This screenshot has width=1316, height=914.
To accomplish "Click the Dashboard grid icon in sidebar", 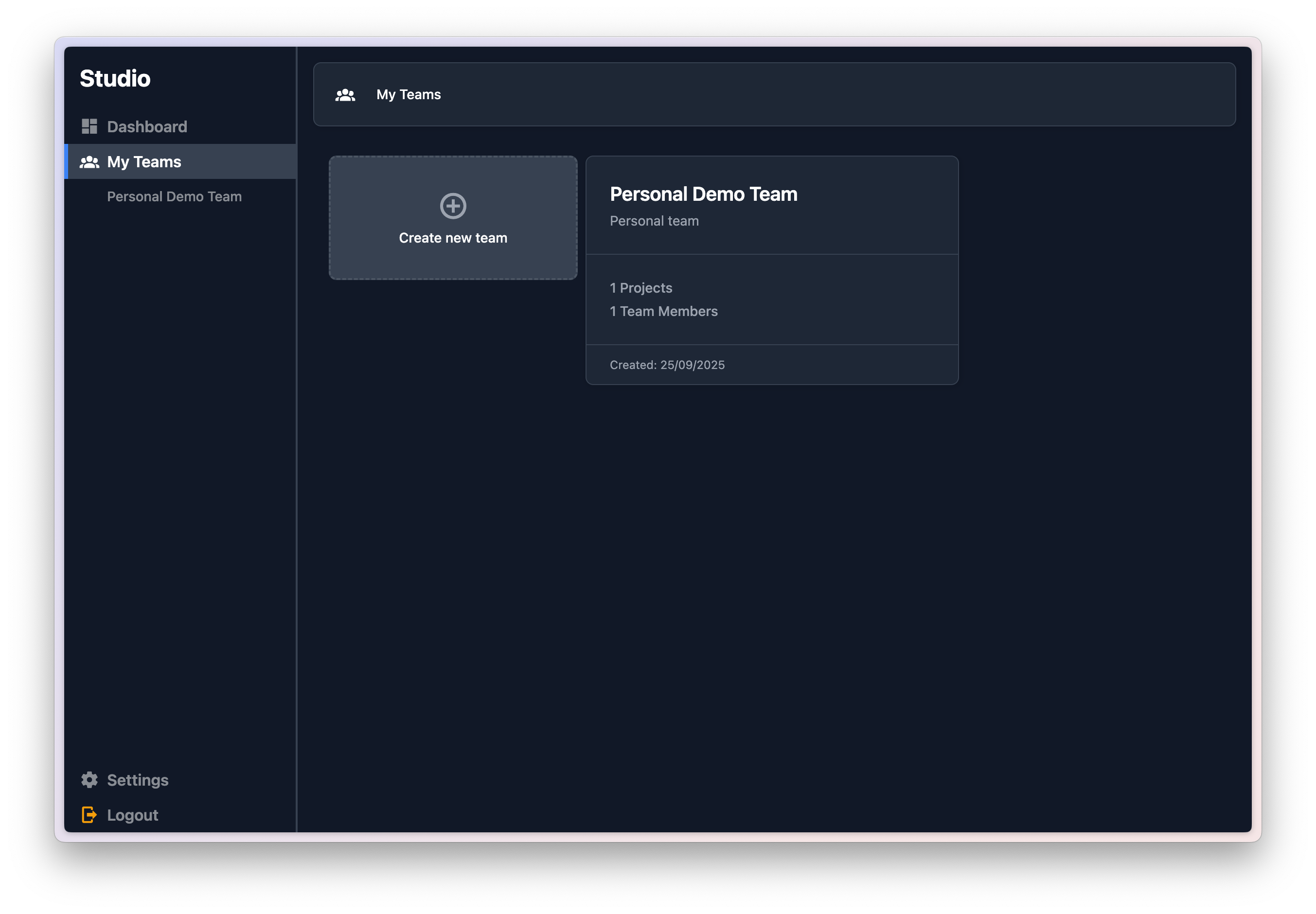I will 90,125.
